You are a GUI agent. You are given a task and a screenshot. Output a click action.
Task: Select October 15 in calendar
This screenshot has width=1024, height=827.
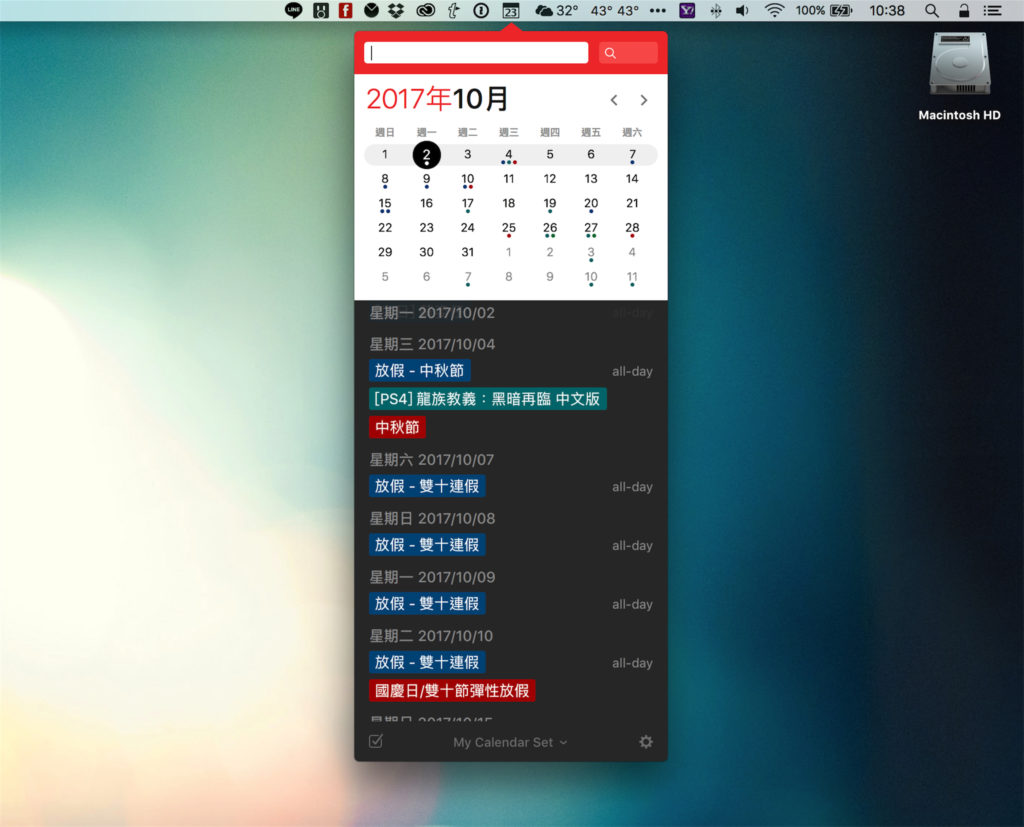click(x=385, y=204)
